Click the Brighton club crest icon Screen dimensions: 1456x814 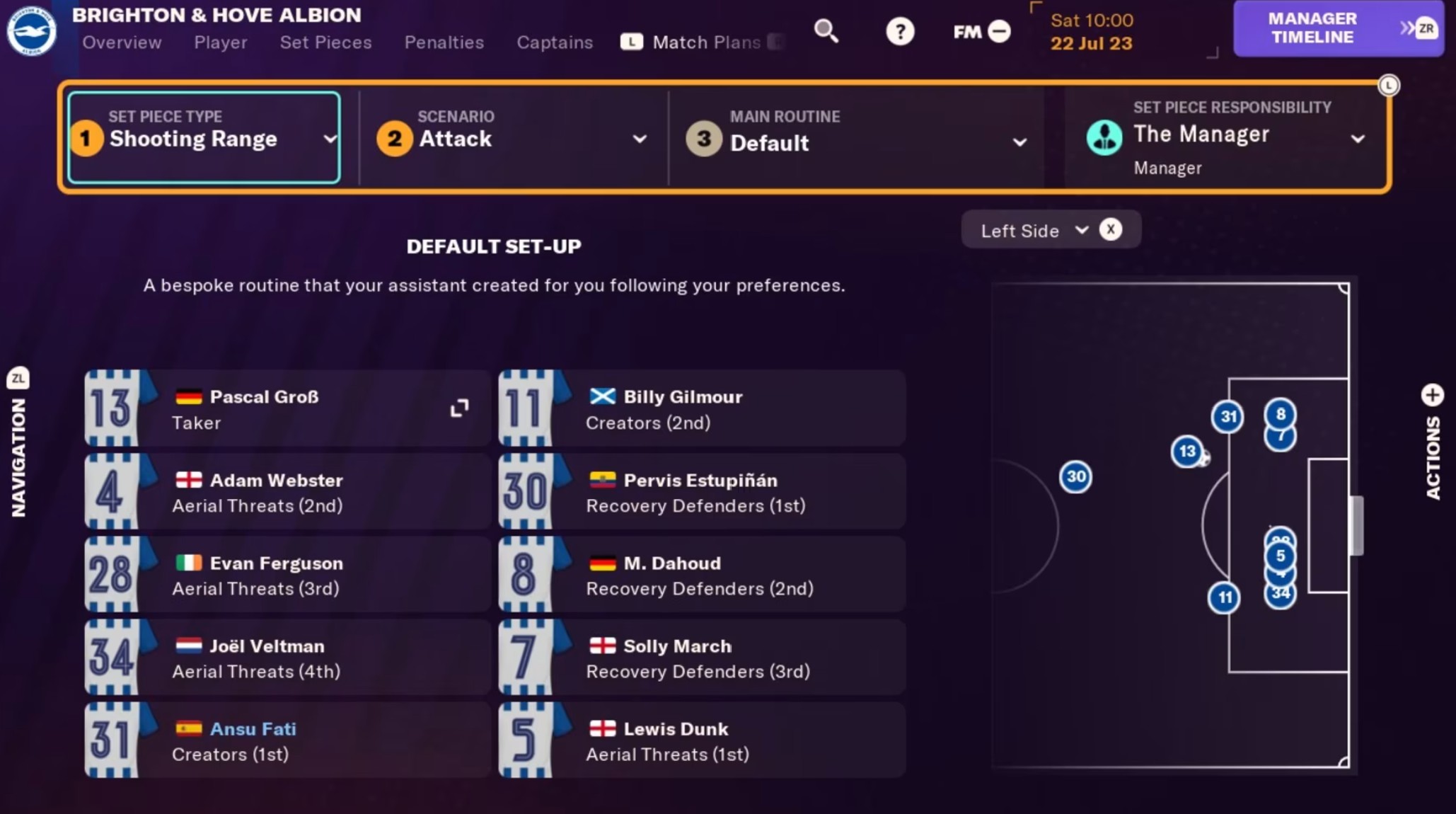click(31, 30)
